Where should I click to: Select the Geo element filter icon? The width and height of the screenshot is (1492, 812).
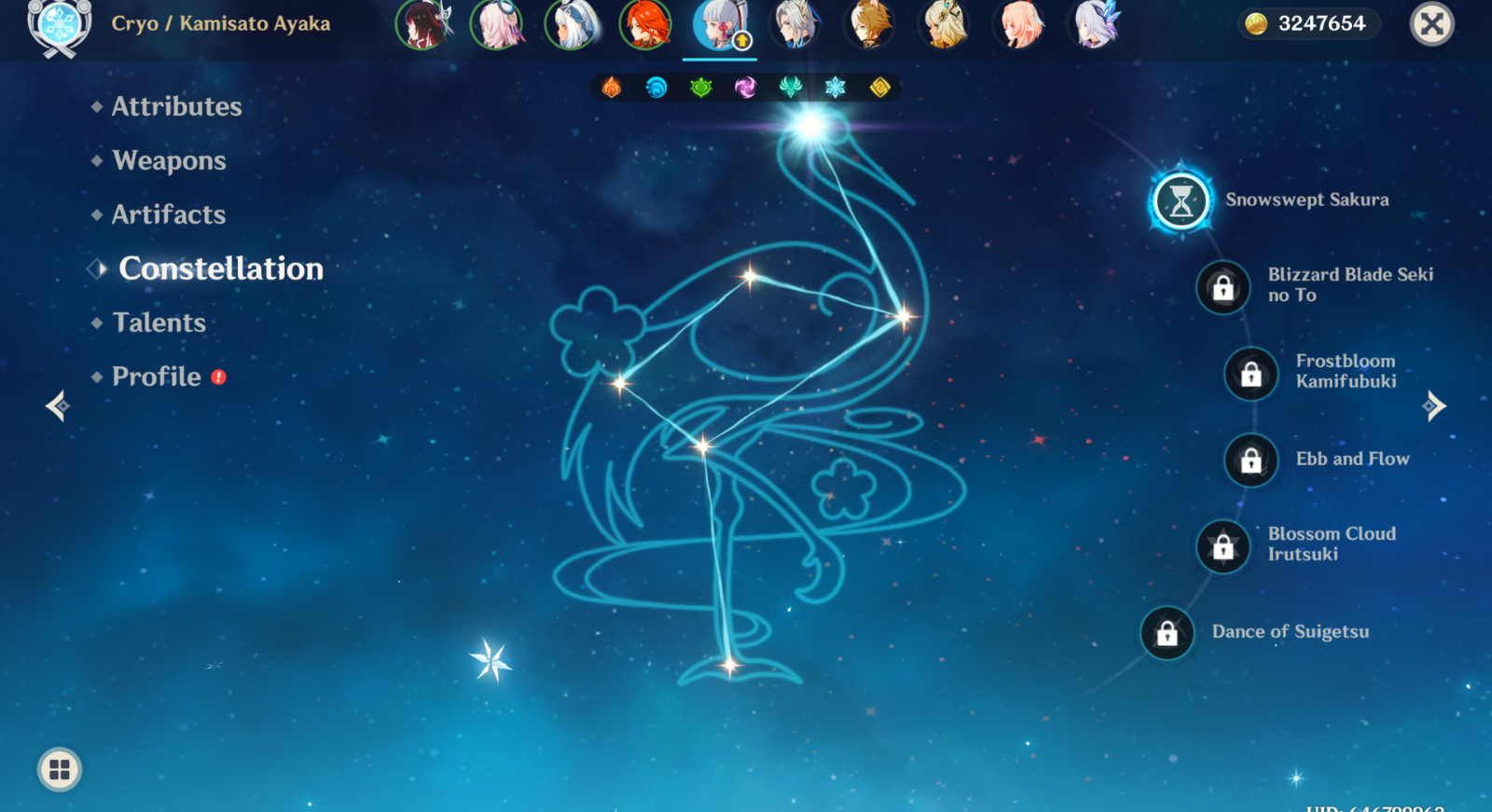click(879, 88)
